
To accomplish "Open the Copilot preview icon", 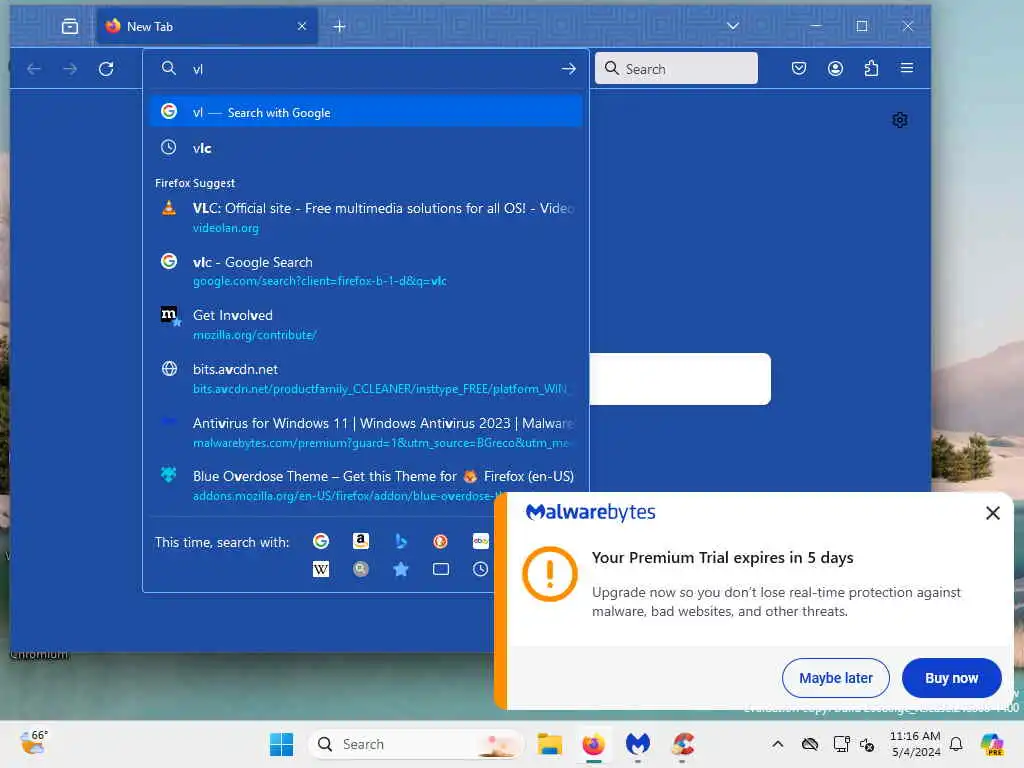I will [992, 744].
